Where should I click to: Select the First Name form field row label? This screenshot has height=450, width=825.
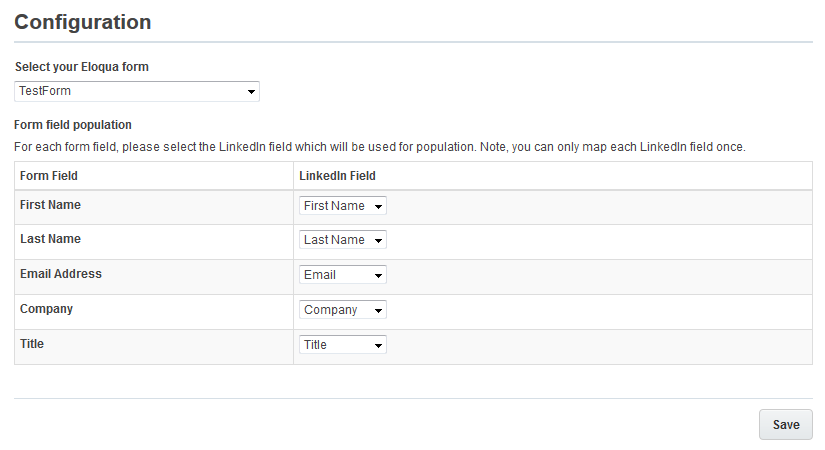pos(51,205)
